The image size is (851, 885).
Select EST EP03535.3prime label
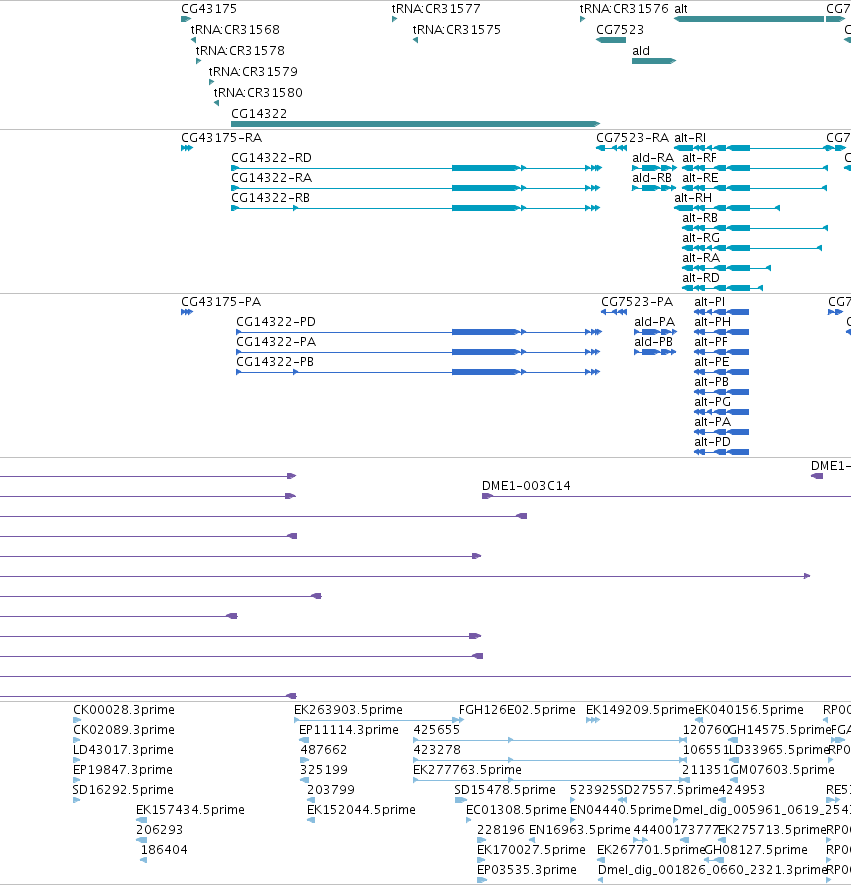coord(527,870)
